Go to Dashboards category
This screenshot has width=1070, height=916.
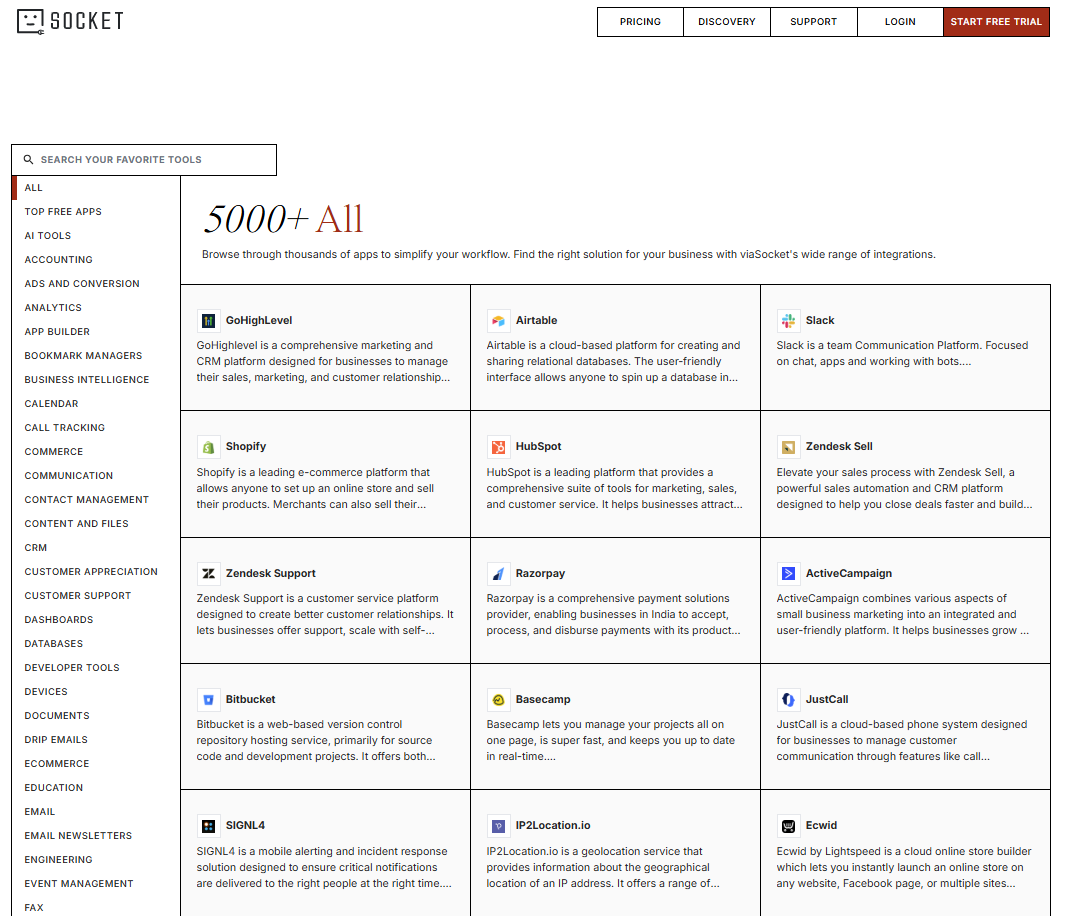pos(96,620)
